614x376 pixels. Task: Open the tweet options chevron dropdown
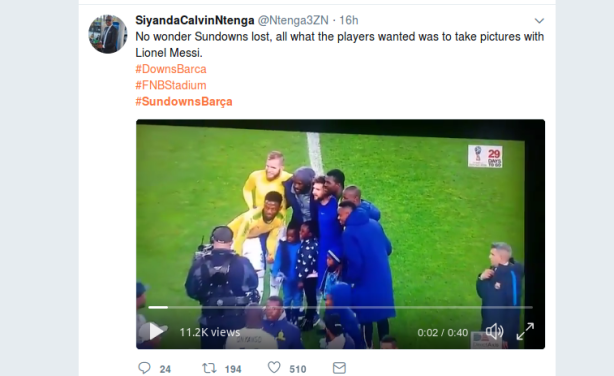coord(539,21)
